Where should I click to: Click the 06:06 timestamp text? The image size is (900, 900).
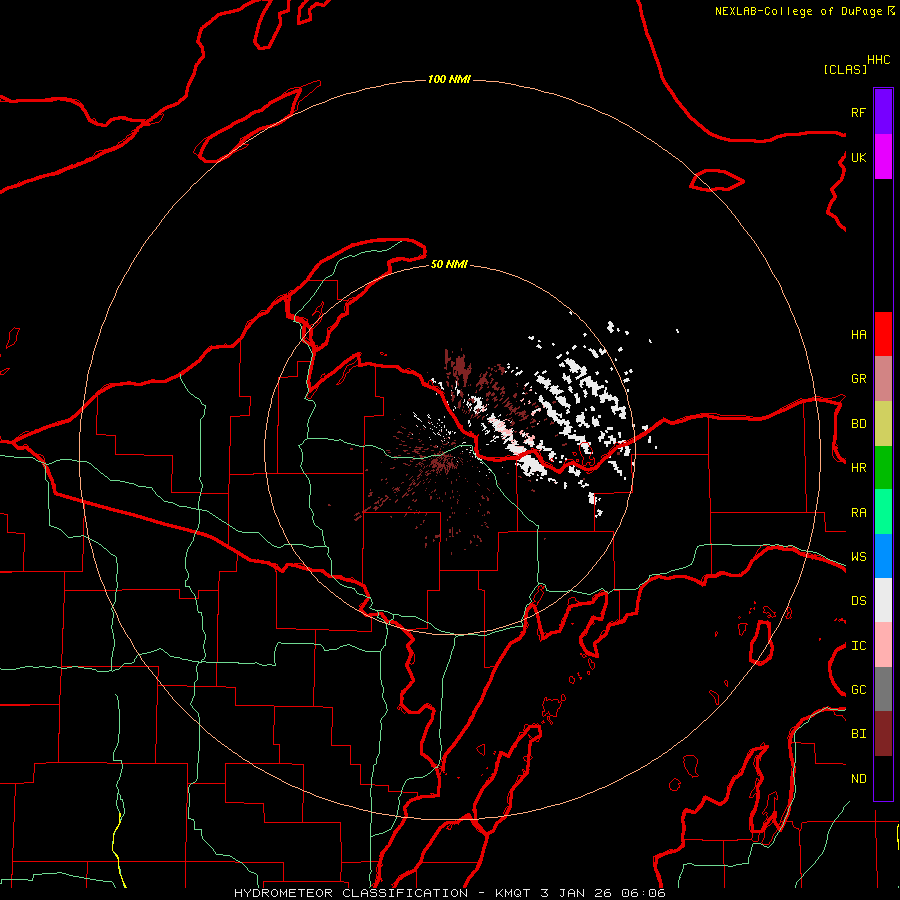[643, 893]
